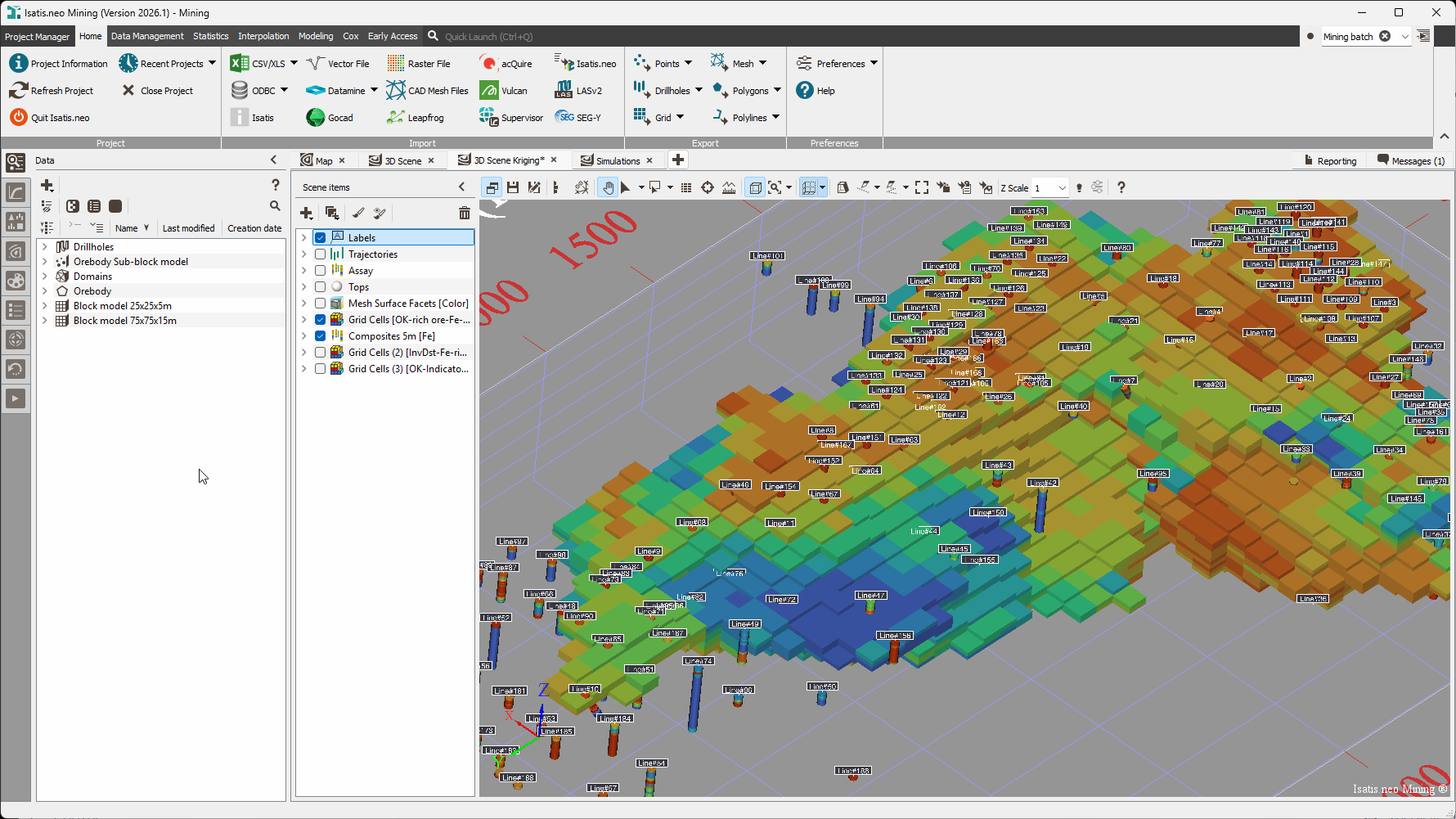Switch to the Simulations tab
This screenshot has height=819, width=1456.
618,160
